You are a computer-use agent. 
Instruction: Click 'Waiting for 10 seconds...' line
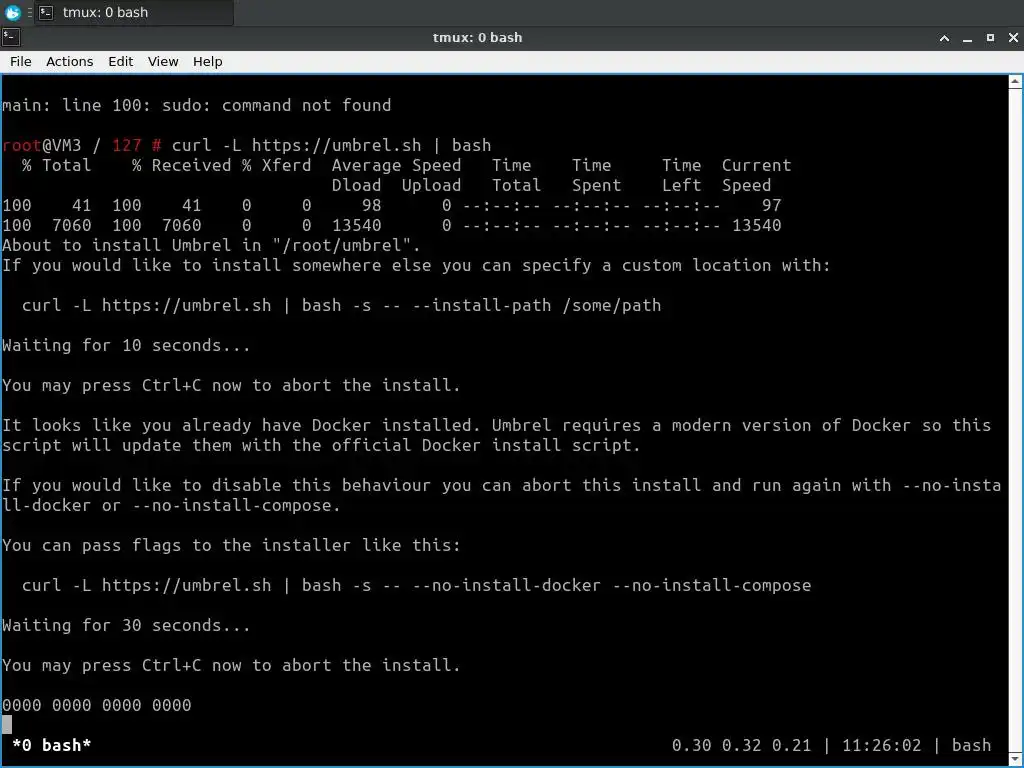coord(126,345)
